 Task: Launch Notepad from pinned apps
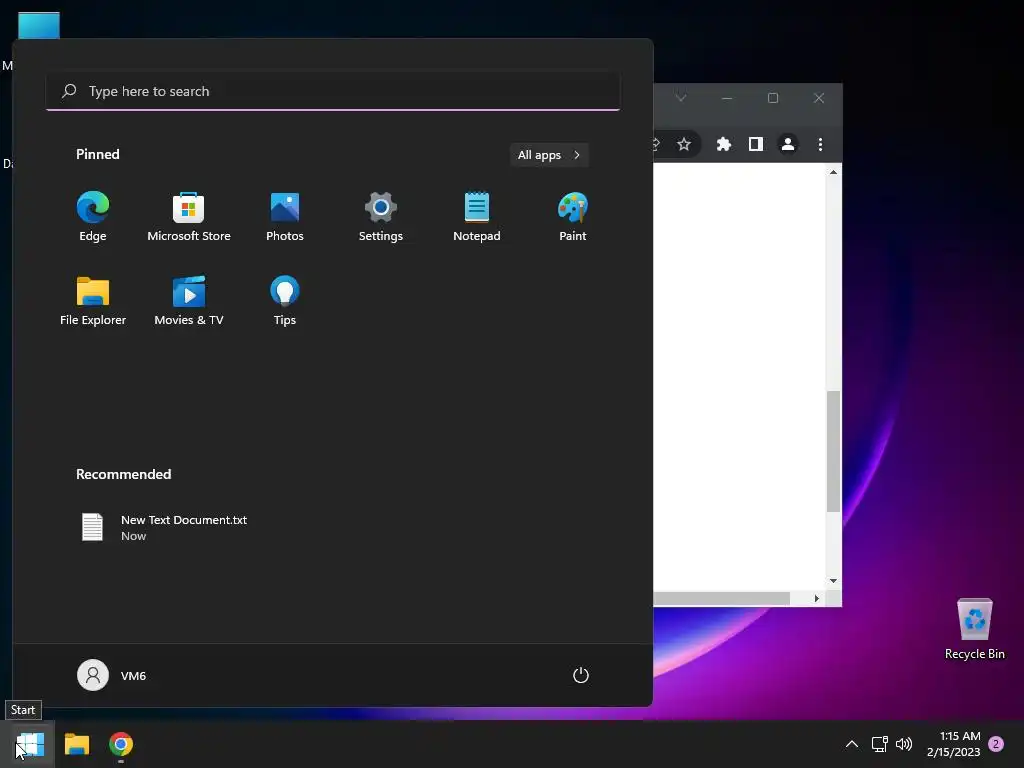pyautogui.click(x=477, y=217)
